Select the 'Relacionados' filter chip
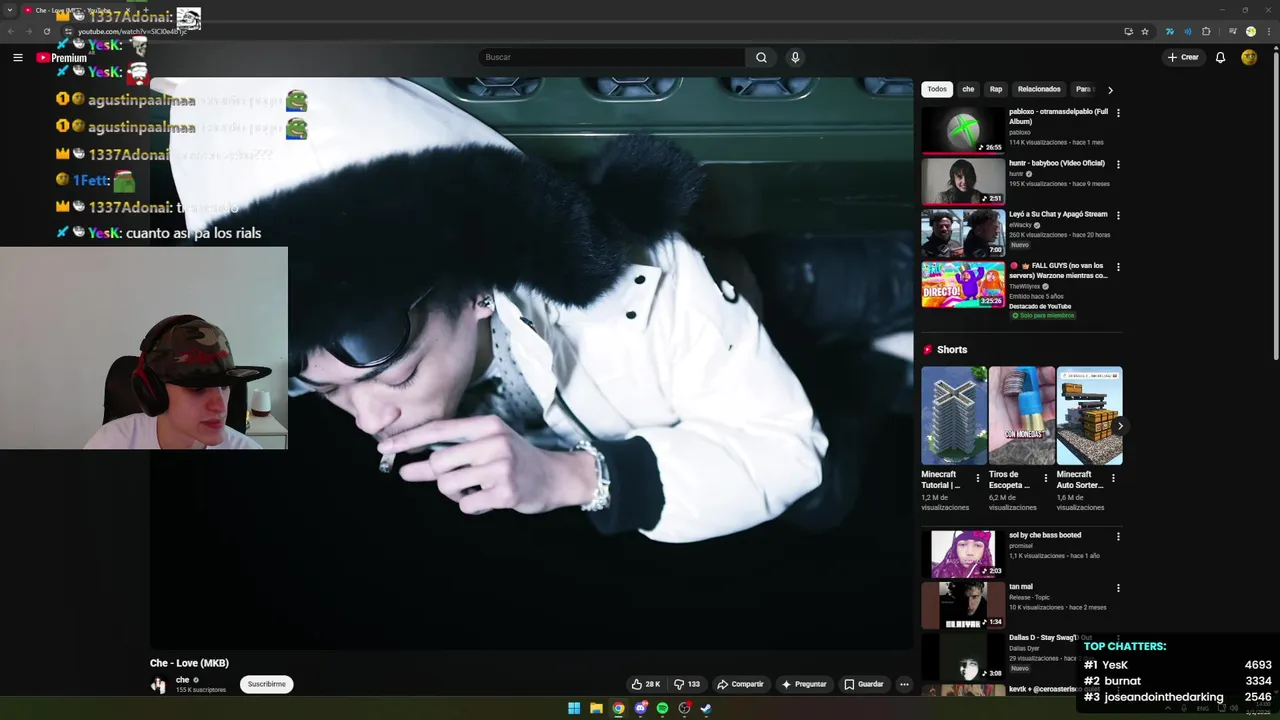 [1039, 89]
